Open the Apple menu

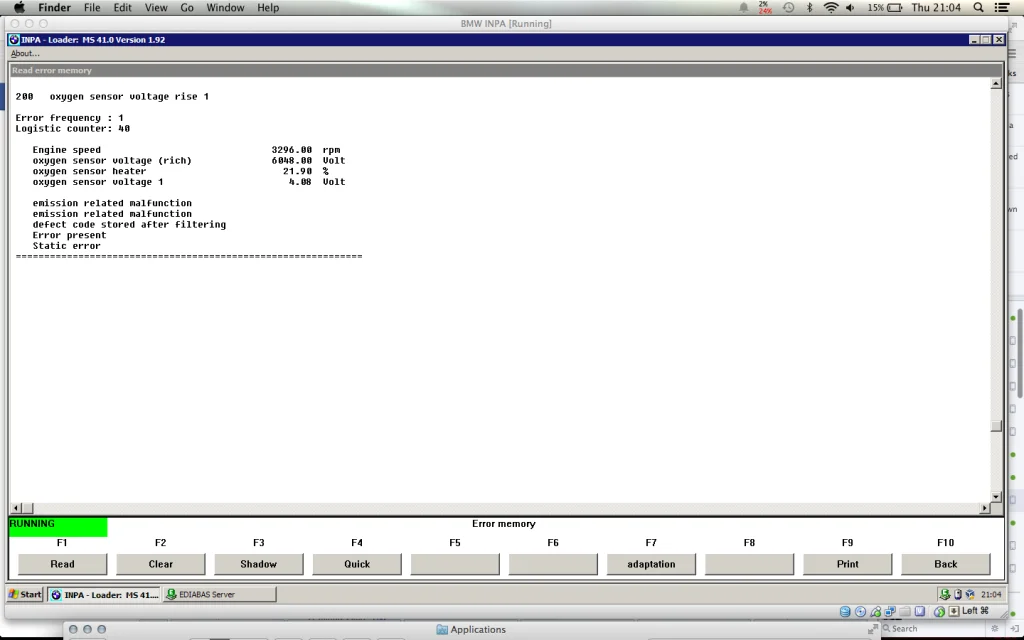coord(19,8)
